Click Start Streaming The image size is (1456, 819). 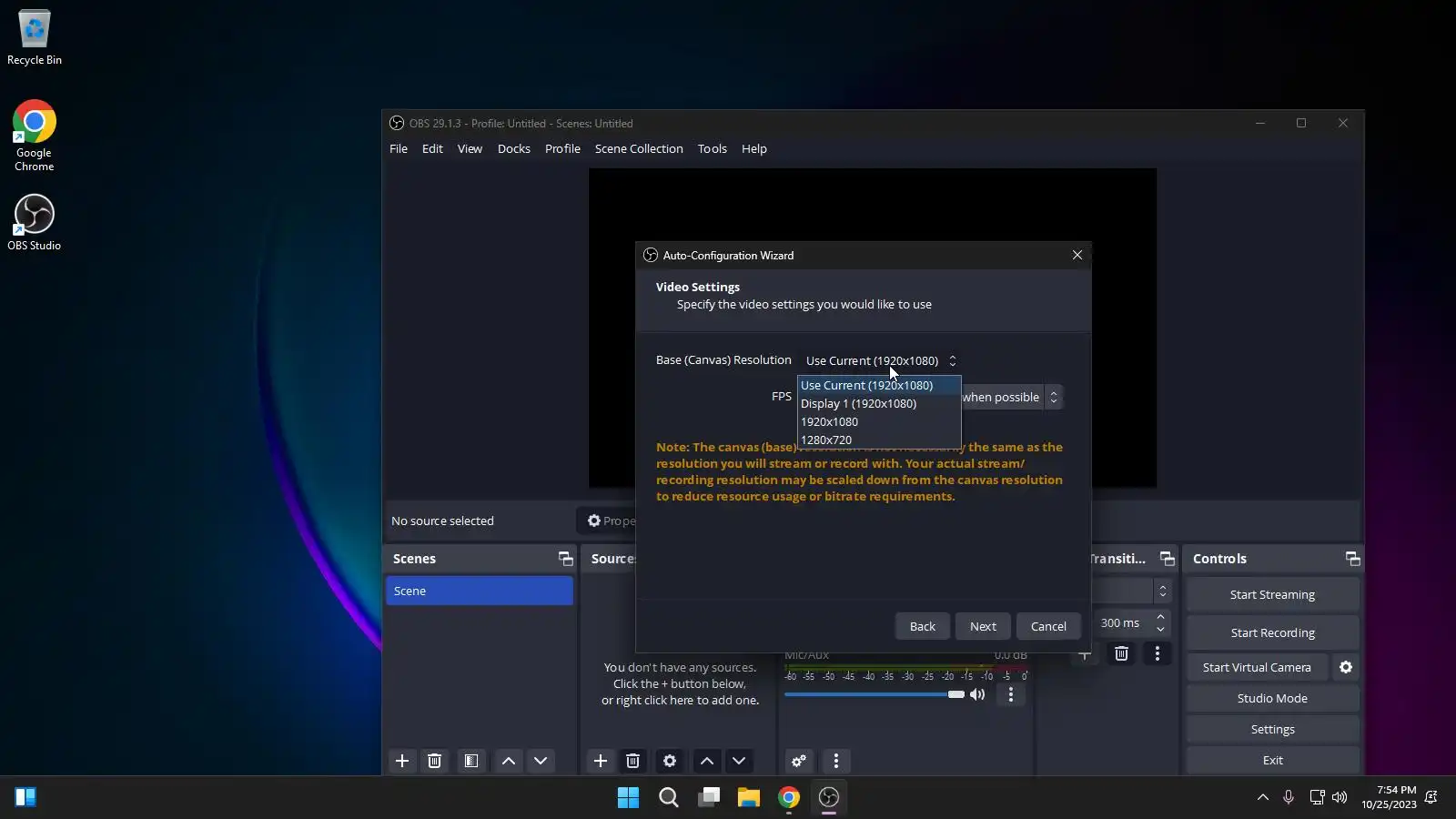pos(1272,594)
